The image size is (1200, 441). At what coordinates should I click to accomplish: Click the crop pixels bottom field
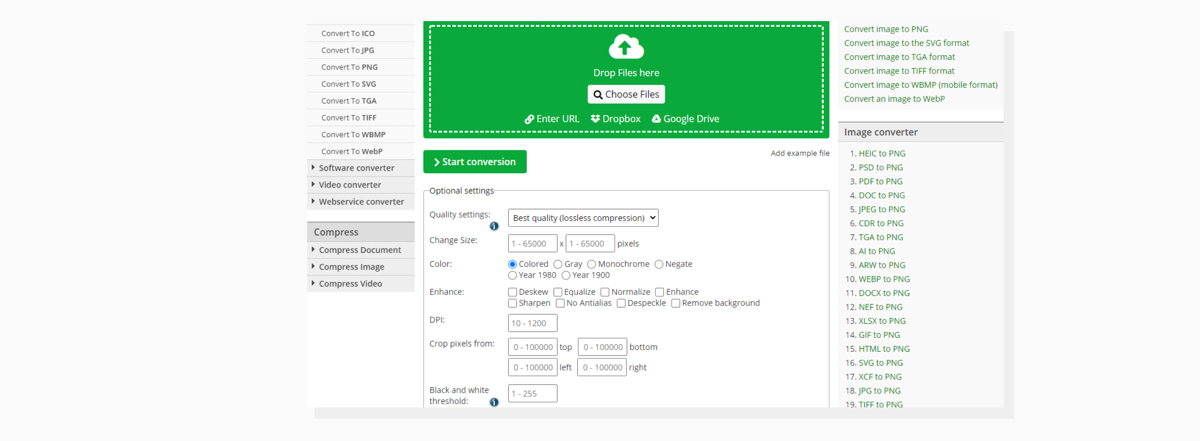point(602,347)
